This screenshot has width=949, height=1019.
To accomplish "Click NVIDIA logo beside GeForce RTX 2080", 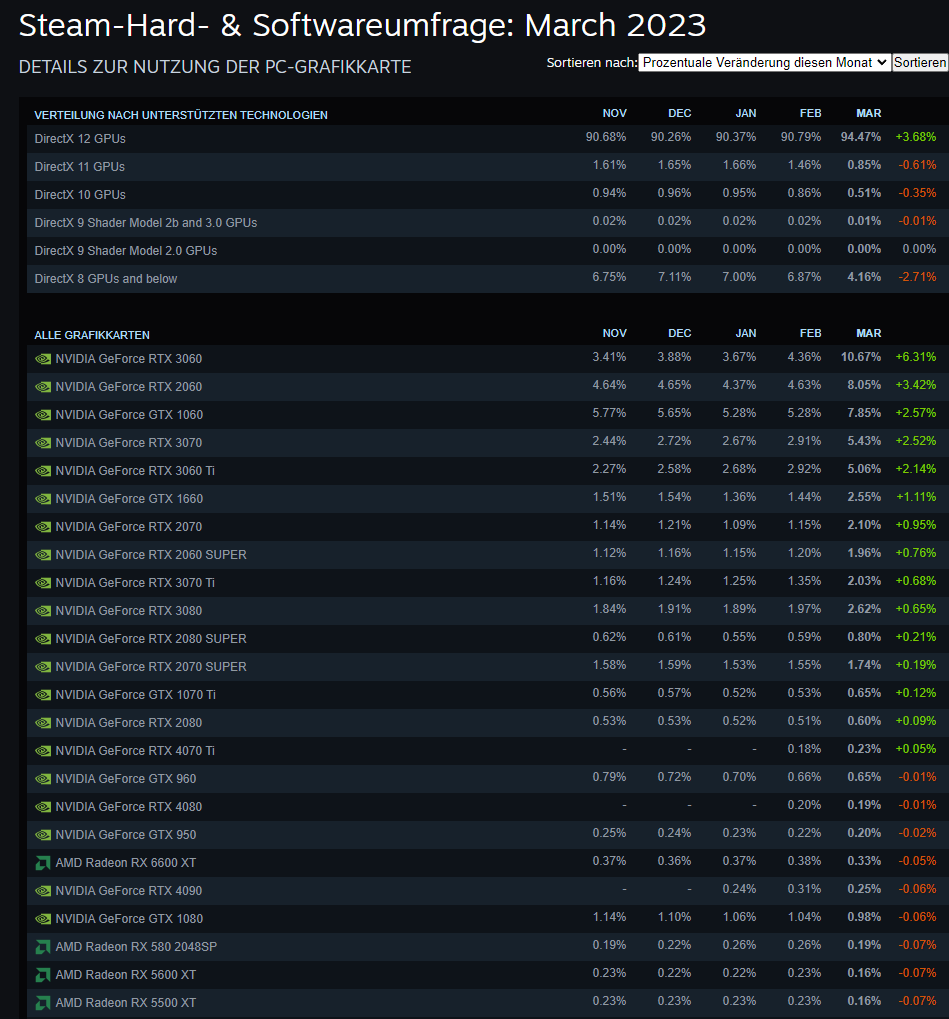I will (43, 722).
